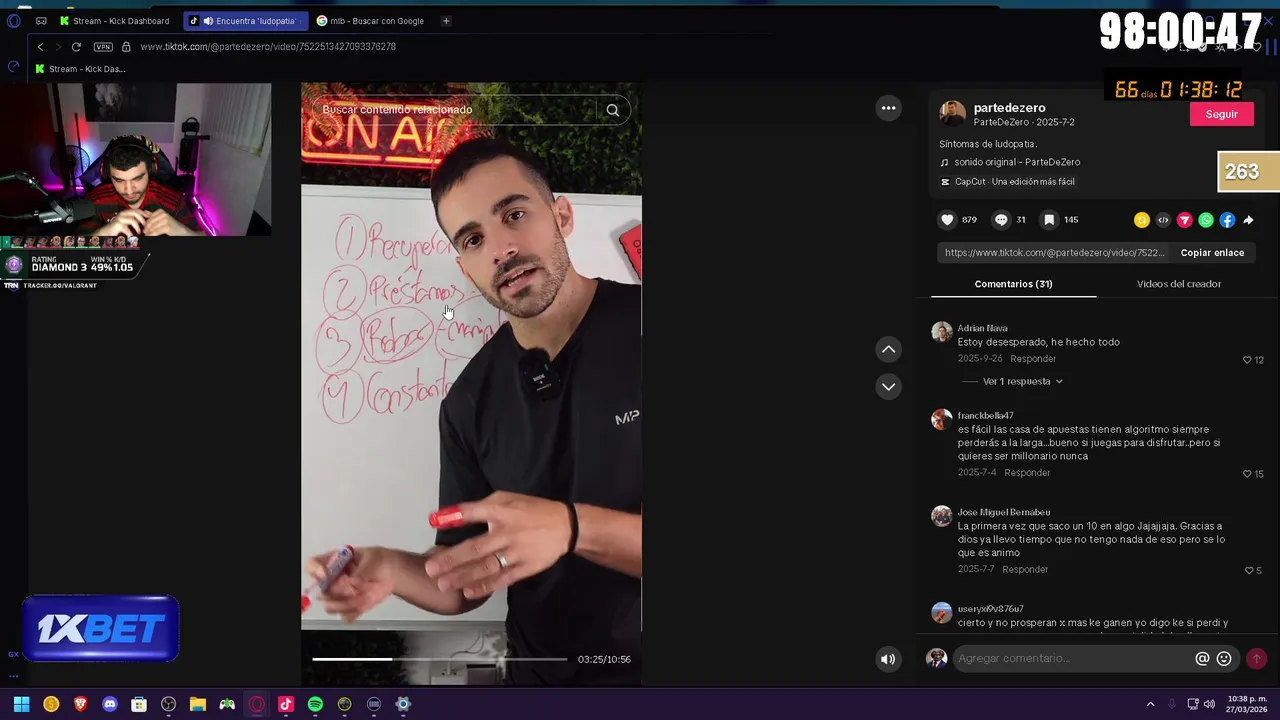Open franckbella47's profile picture
The width and height of the screenshot is (1280, 720).
[x=941, y=420]
